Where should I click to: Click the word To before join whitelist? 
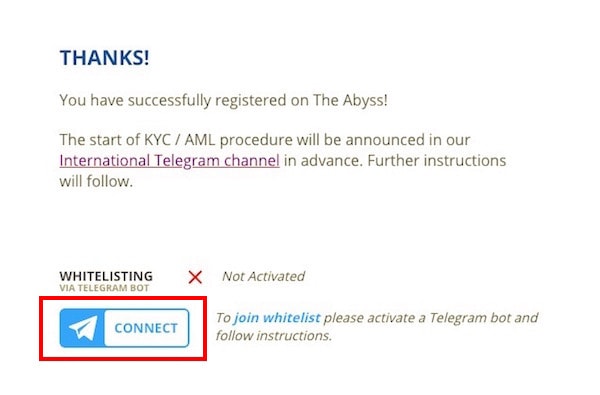(223, 318)
